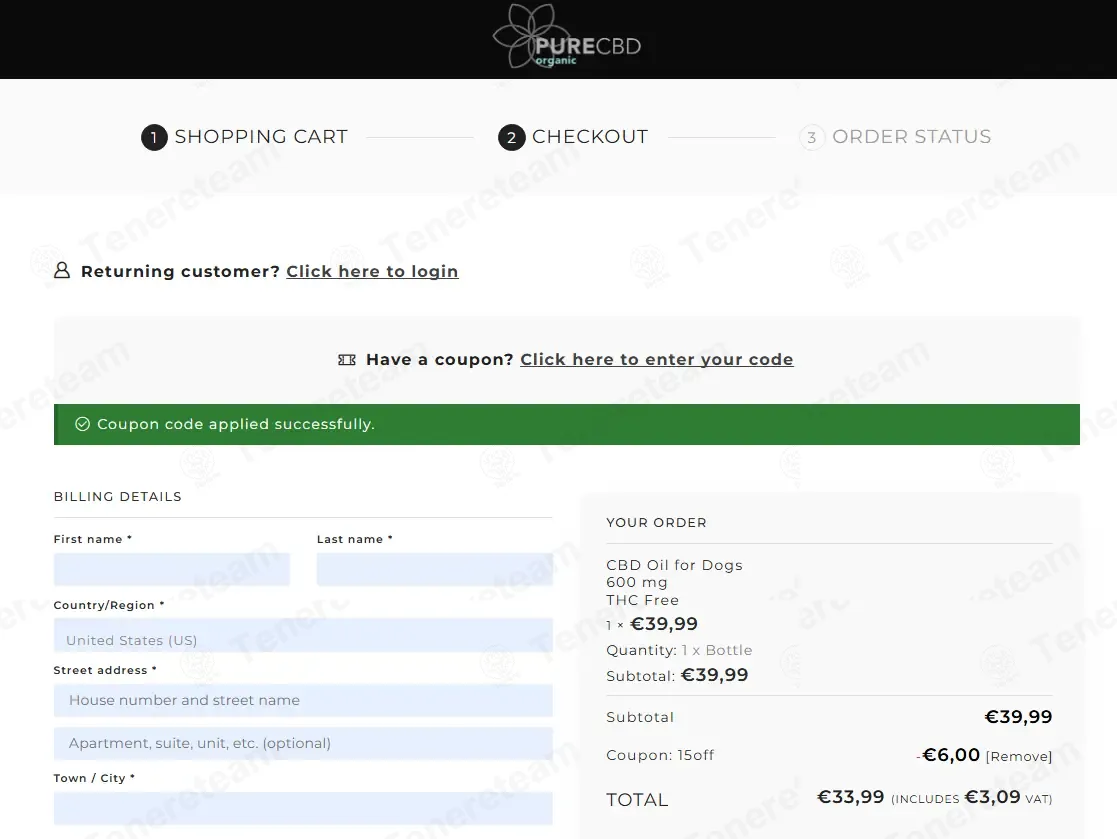Select the Order Status step
Image resolution: width=1117 pixels, height=839 pixels.
(912, 136)
